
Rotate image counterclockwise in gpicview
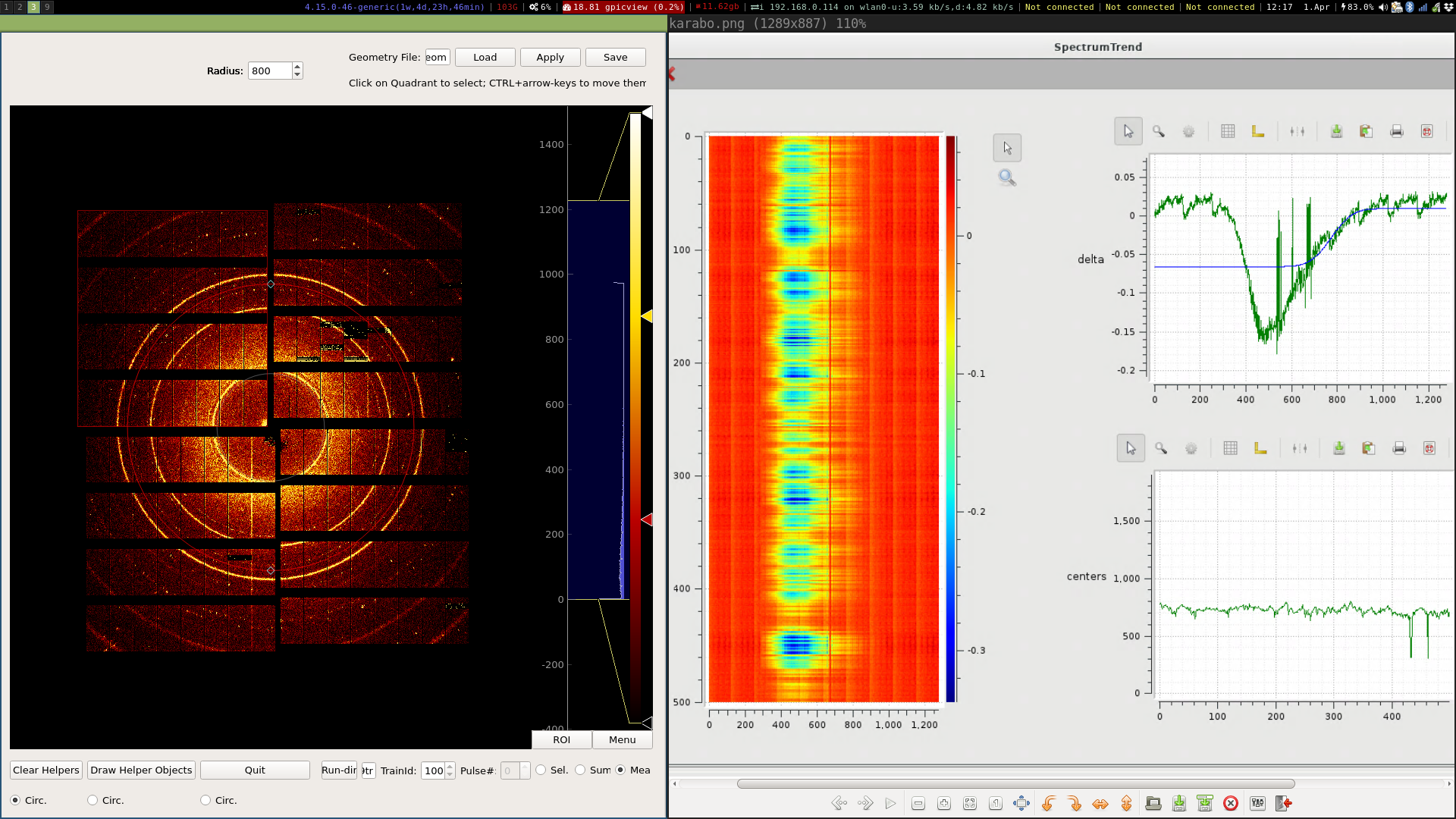[x=1049, y=803]
